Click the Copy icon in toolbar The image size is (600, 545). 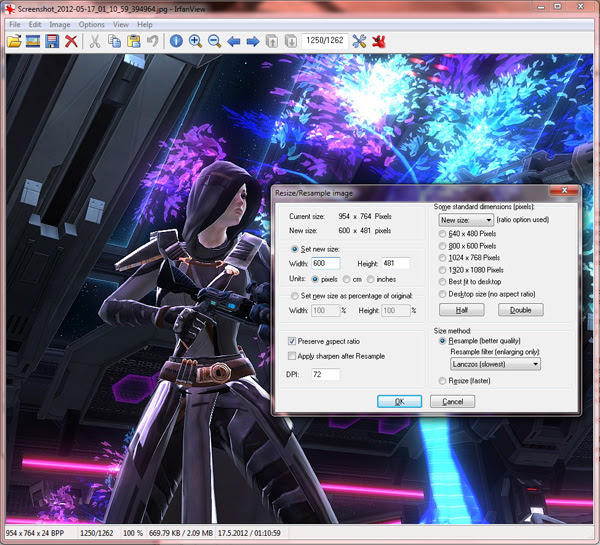[114, 41]
